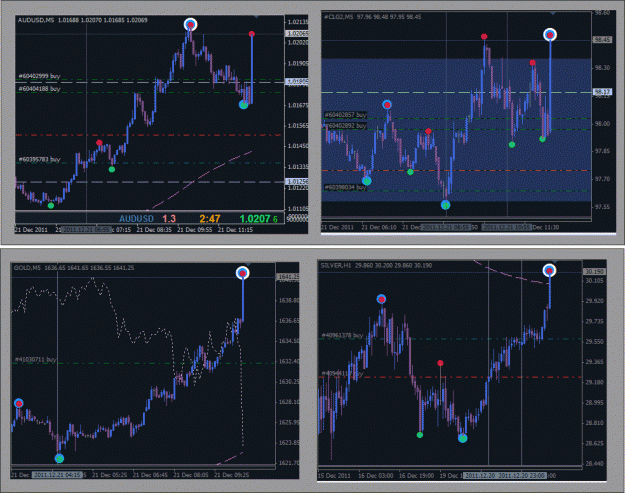This screenshot has width=625, height=493.
Task: Select order line label #60395783 buy
Action: (x=39, y=159)
